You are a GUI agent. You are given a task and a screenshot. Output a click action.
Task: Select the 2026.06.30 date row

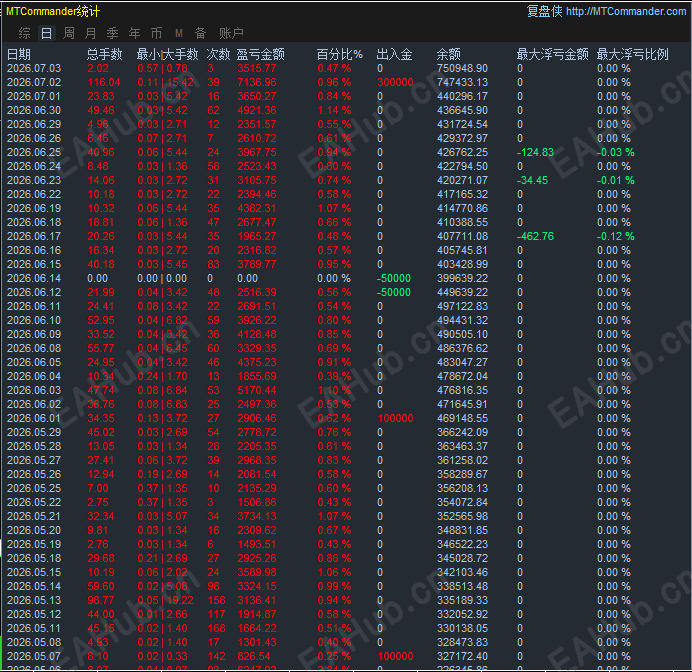pos(34,110)
